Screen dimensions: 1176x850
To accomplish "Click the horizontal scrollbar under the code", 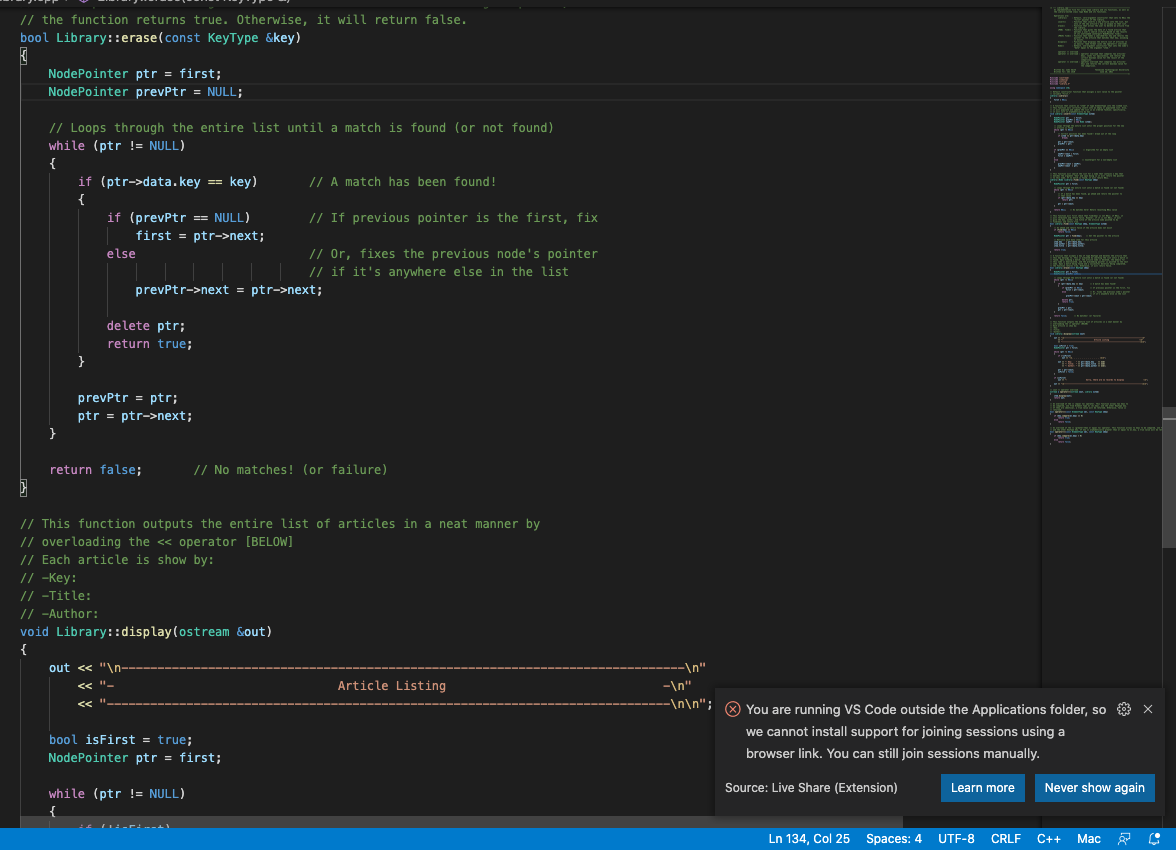I will [x=461, y=821].
